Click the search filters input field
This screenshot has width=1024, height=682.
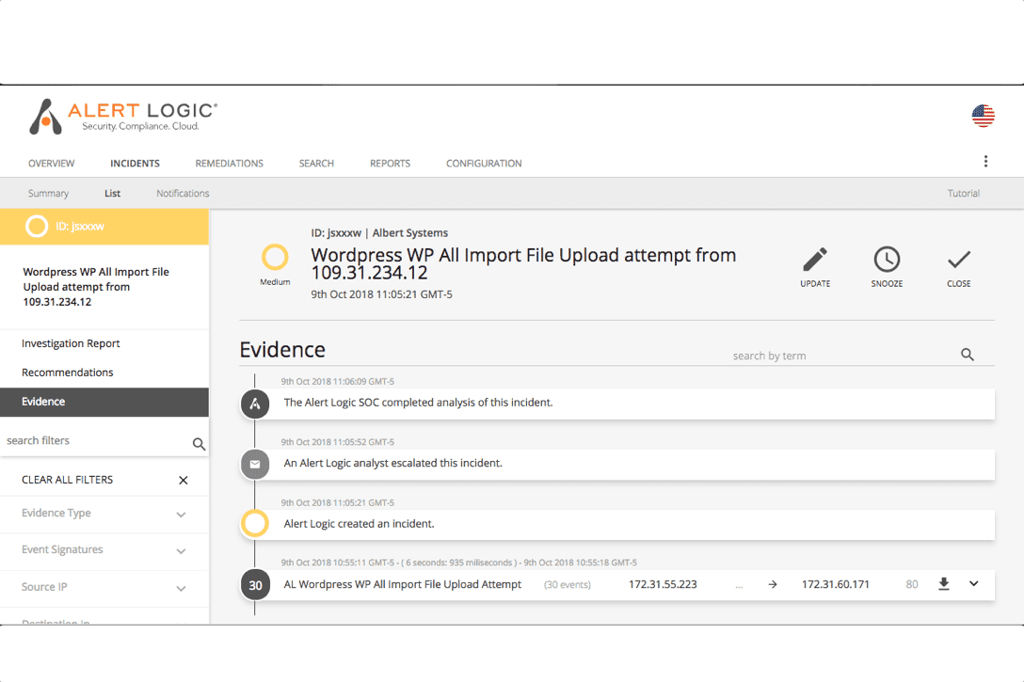click(x=97, y=441)
